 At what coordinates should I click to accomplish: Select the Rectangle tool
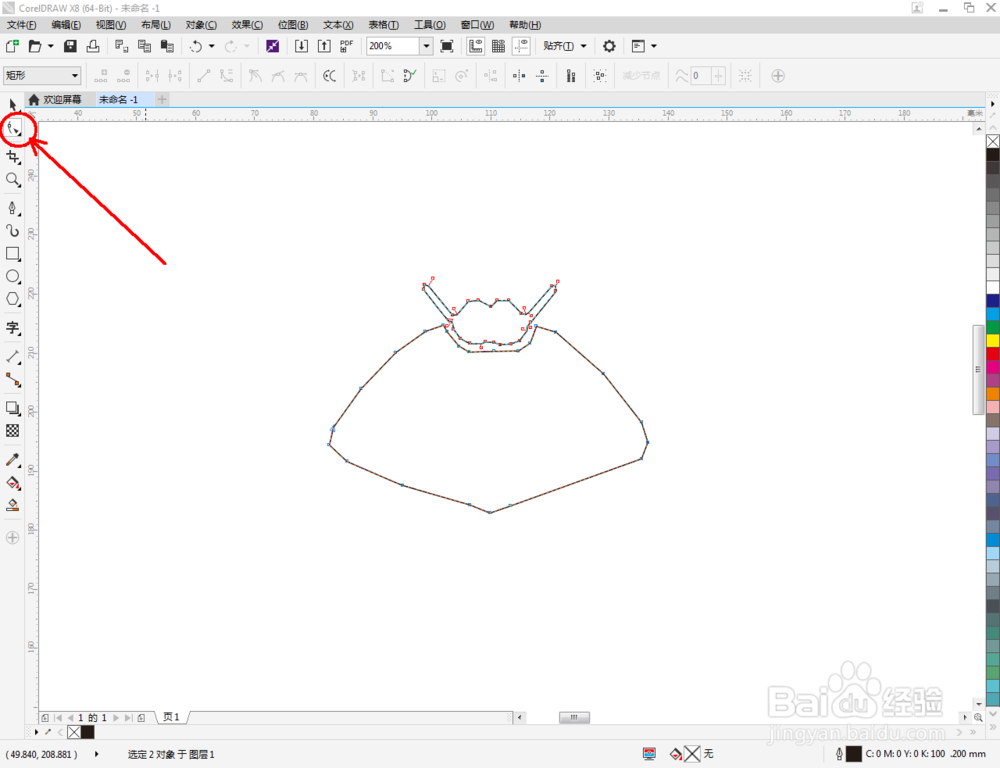[x=13, y=253]
